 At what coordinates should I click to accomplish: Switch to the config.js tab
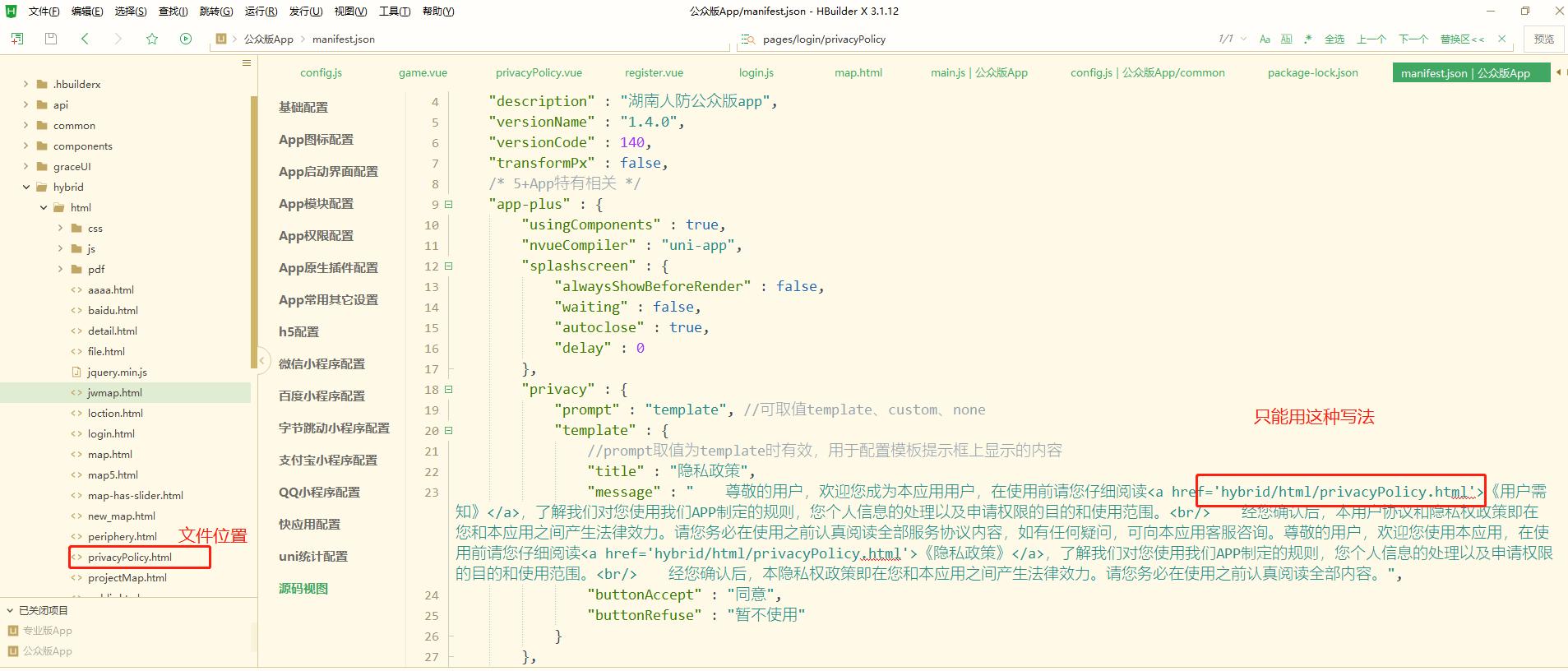pyautogui.click(x=321, y=72)
